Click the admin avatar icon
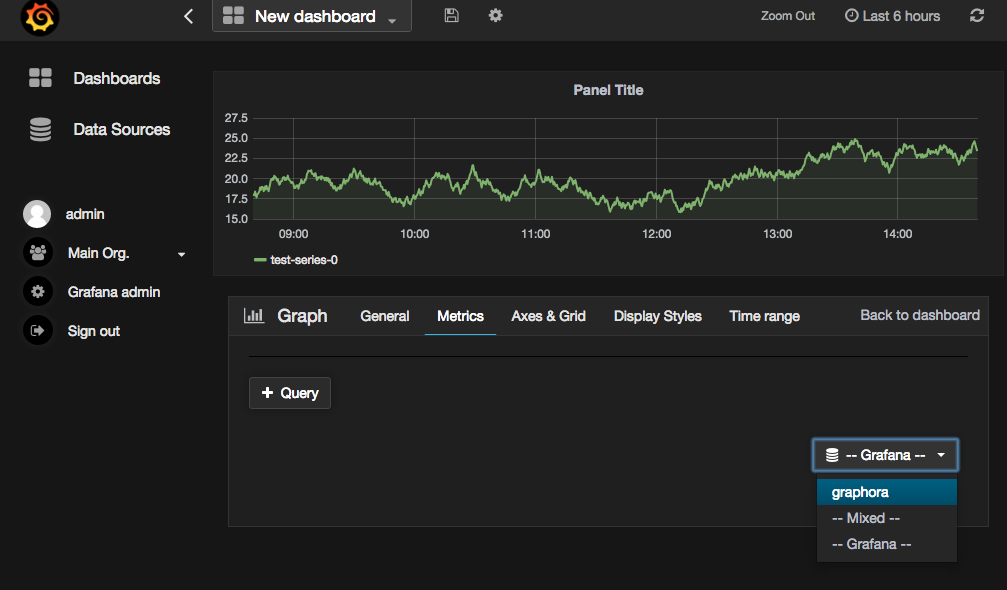This screenshot has height=590, width=1007. tap(37, 214)
